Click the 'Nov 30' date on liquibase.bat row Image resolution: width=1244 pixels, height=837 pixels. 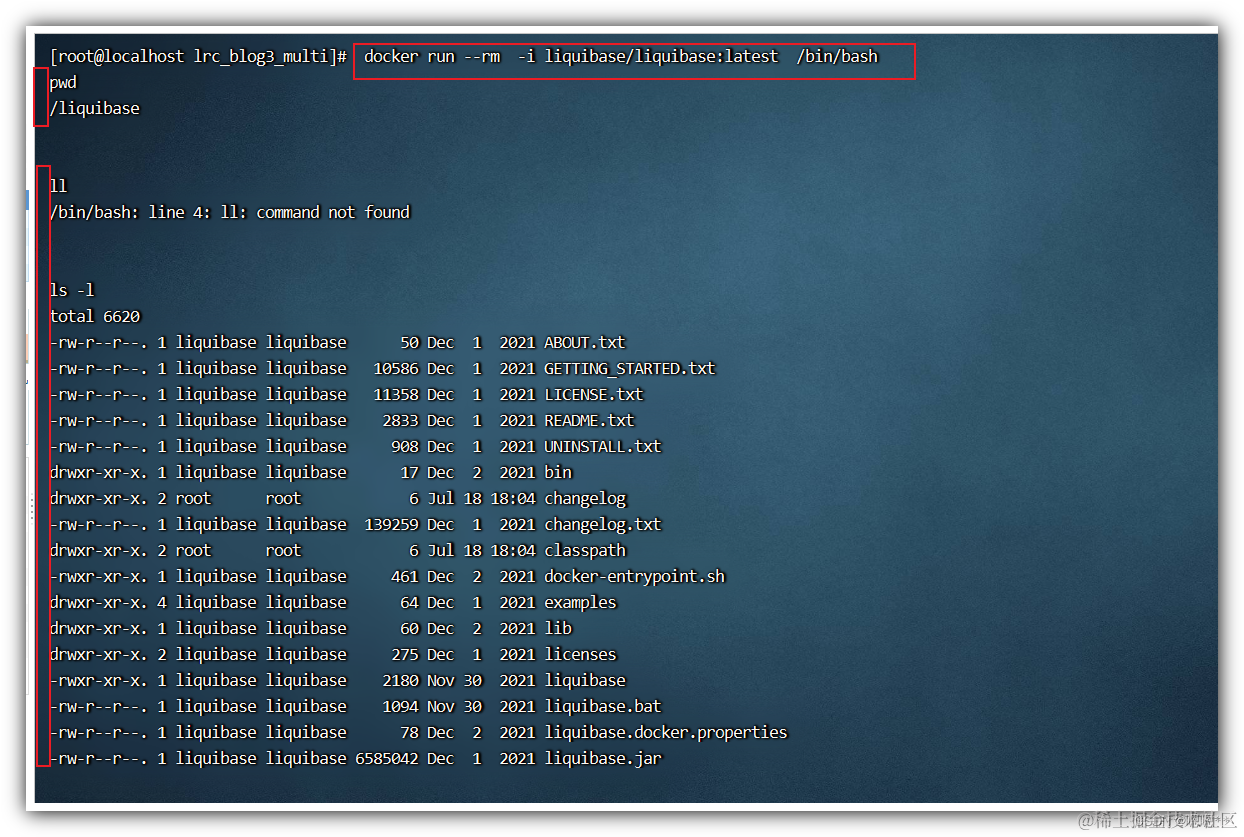click(454, 706)
